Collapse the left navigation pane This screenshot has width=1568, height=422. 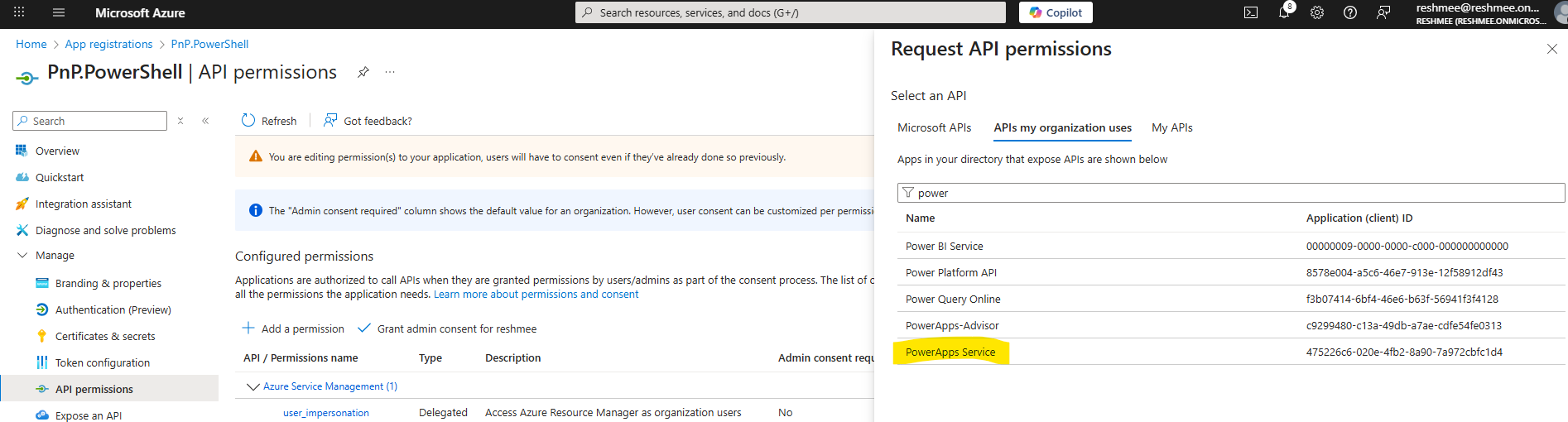(x=205, y=121)
